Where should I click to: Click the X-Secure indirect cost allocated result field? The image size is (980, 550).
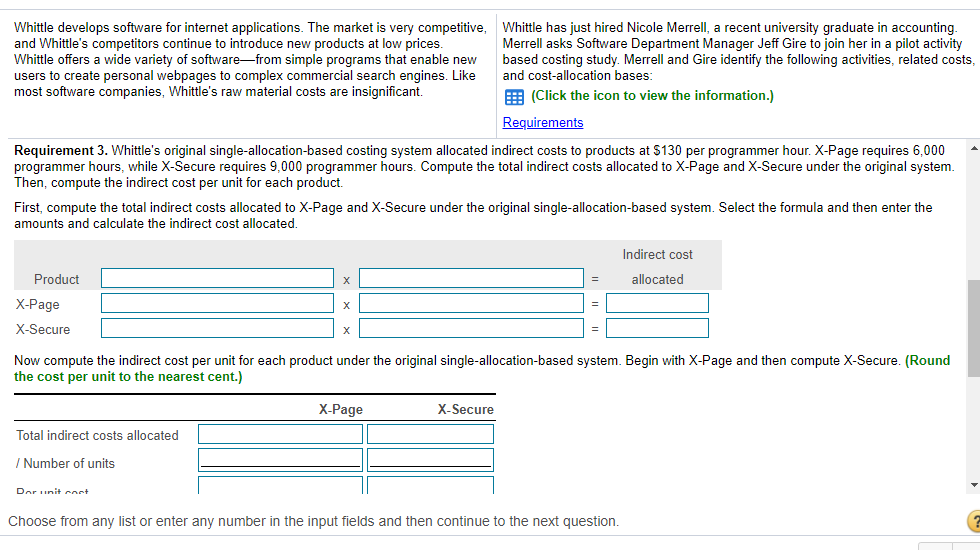(658, 328)
